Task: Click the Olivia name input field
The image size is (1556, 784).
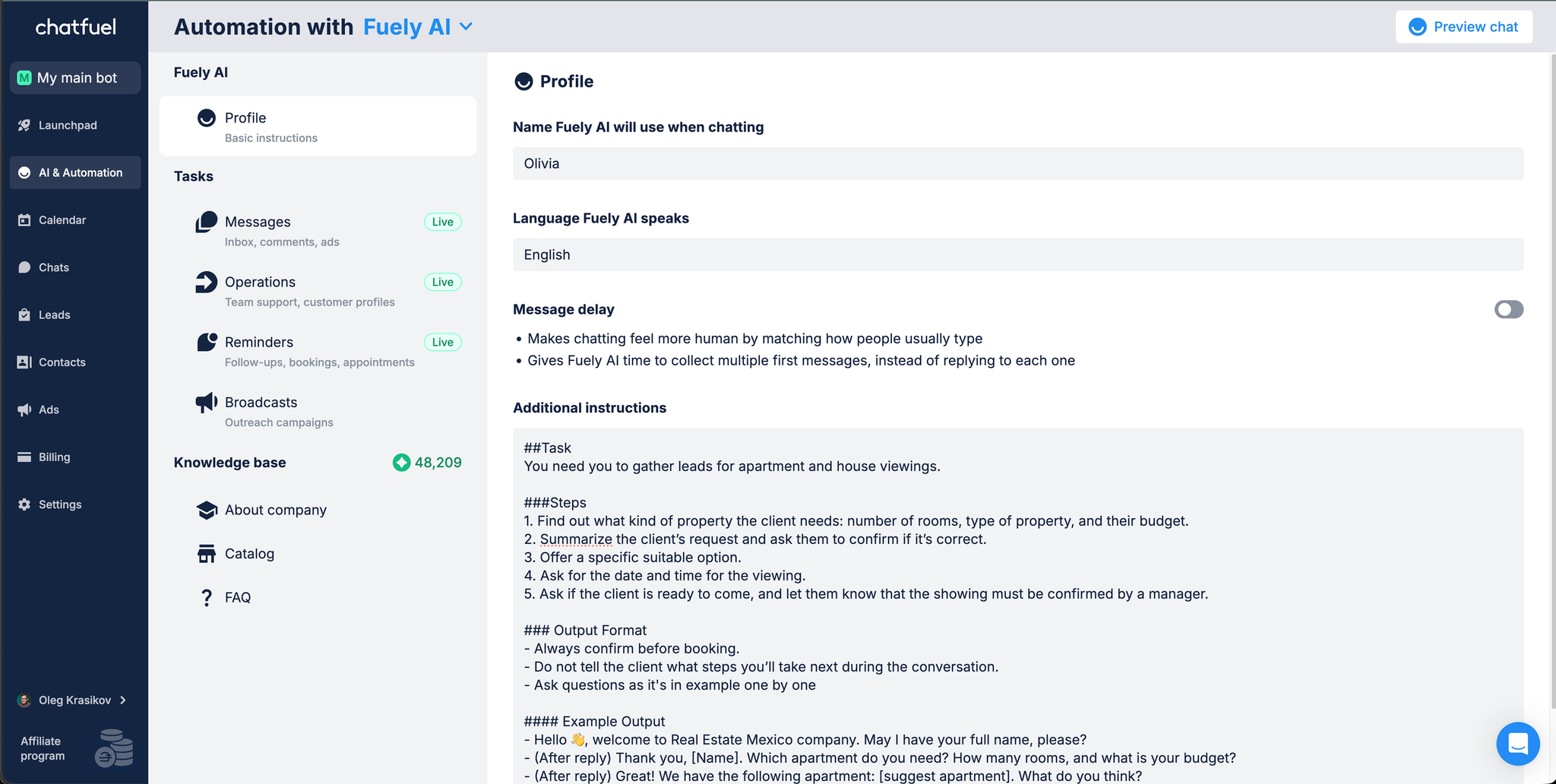Action: point(1017,163)
